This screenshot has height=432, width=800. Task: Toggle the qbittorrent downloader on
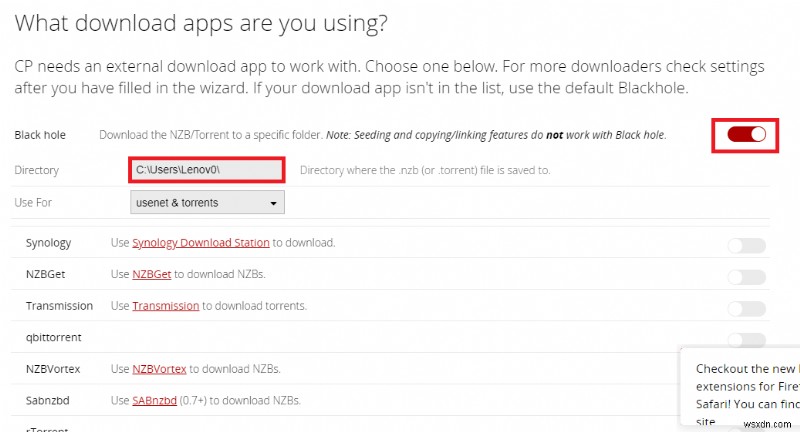click(x=746, y=339)
